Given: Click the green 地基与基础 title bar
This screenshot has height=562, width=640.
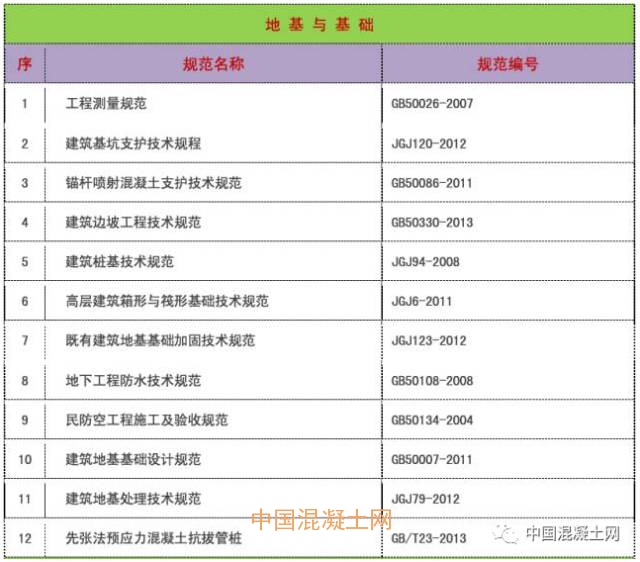Looking at the screenshot, I should (x=319, y=25).
